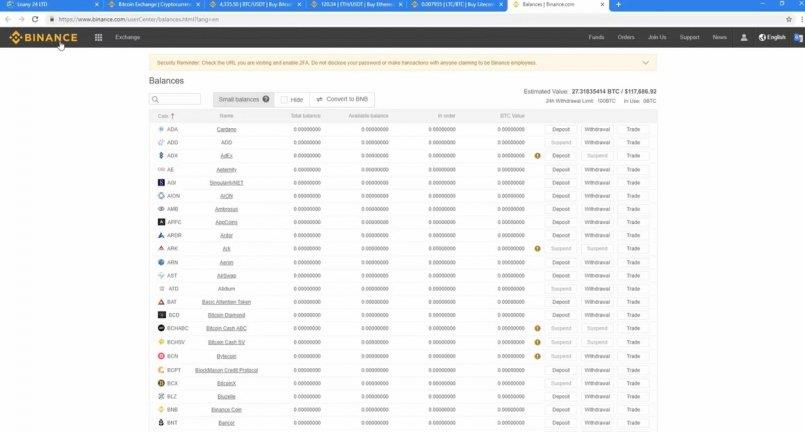The width and height of the screenshot is (805, 432).
Task: Click Withdrawal for BNB
Action: click(x=597, y=409)
